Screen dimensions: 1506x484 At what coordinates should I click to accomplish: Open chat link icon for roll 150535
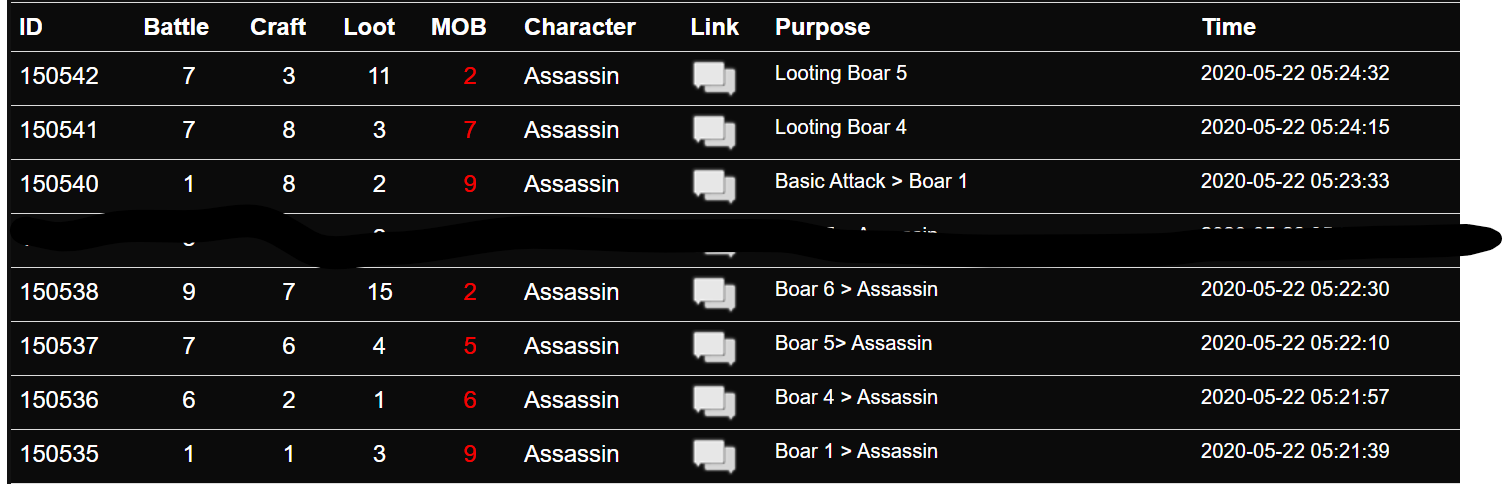[x=715, y=455]
